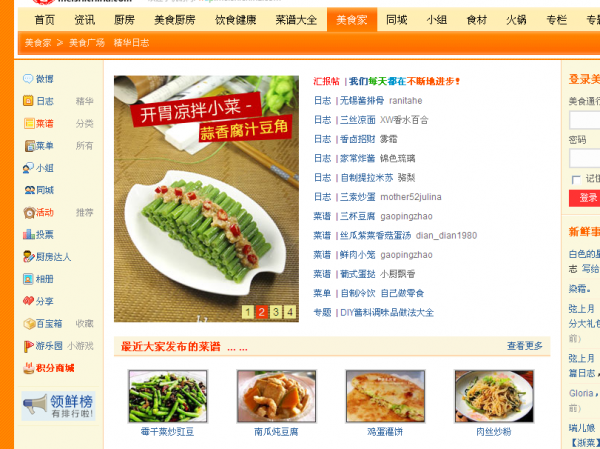Open 查看更多 link for recent recipes
This screenshot has width=600, height=449.
click(525, 346)
